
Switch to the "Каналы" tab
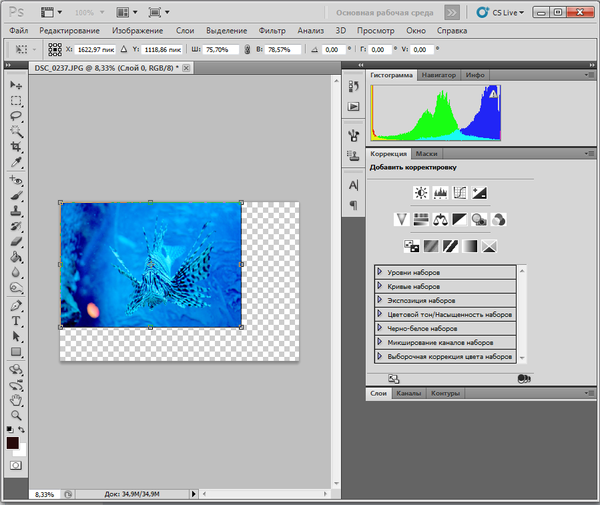(x=408, y=393)
